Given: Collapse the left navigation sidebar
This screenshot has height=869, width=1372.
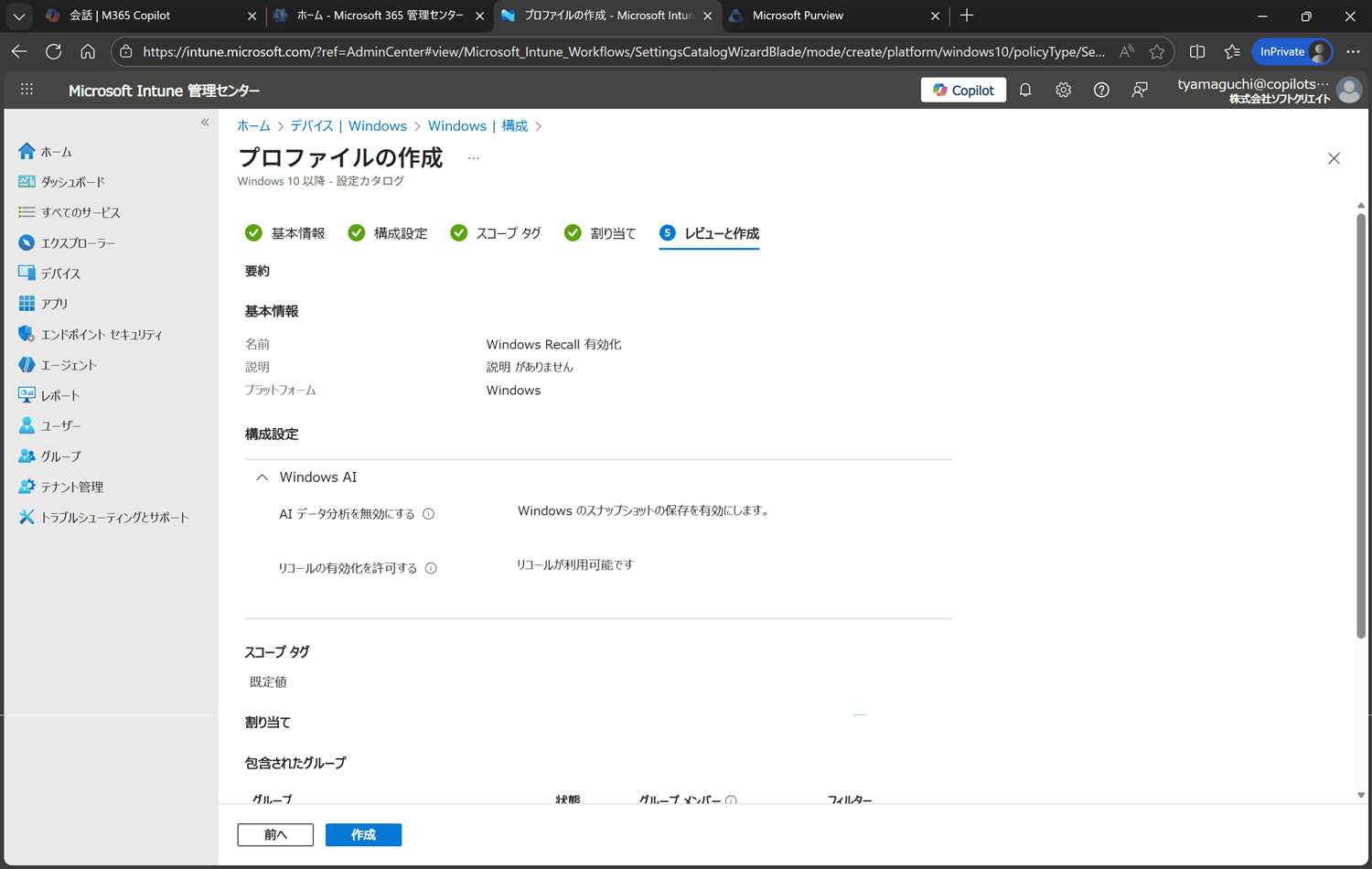Looking at the screenshot, I should (x=205, y=123).
